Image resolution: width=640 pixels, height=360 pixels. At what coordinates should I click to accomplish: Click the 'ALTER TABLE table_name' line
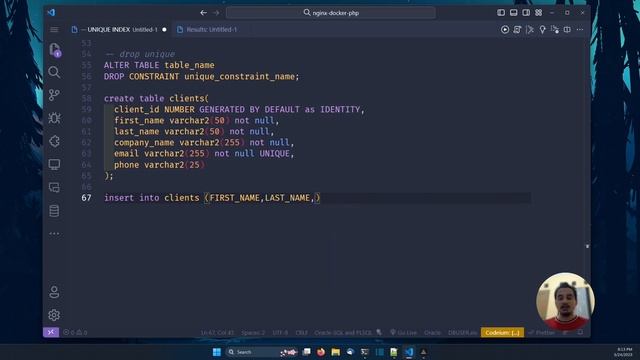159,65
